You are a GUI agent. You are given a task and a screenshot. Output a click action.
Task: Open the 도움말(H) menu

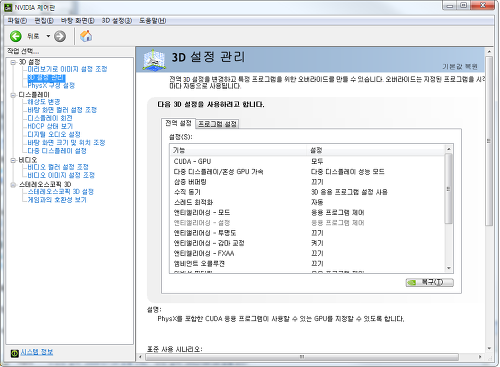152,21
